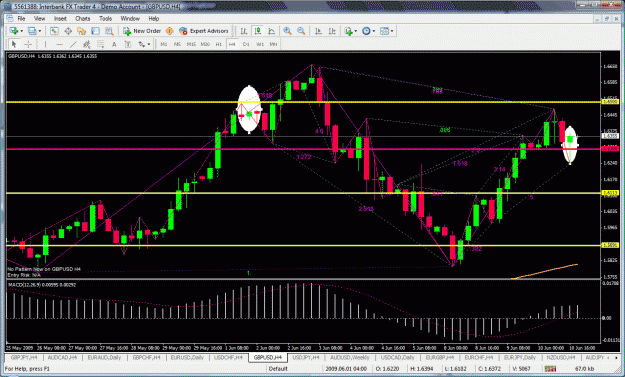Switch to the AUDCAD,H4 chart tab
The height and width of the screenshot is (377, 625).
click(62, 357)
